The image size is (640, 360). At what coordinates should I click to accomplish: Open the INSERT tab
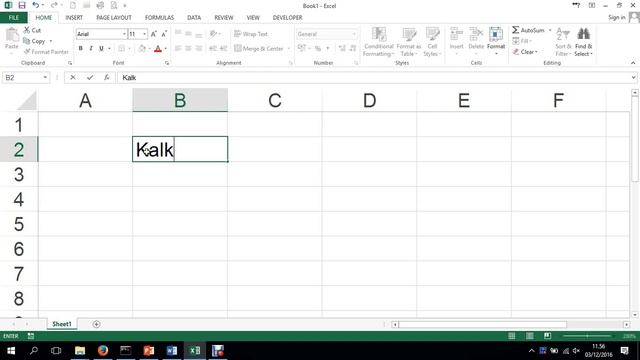click(74, 18)
